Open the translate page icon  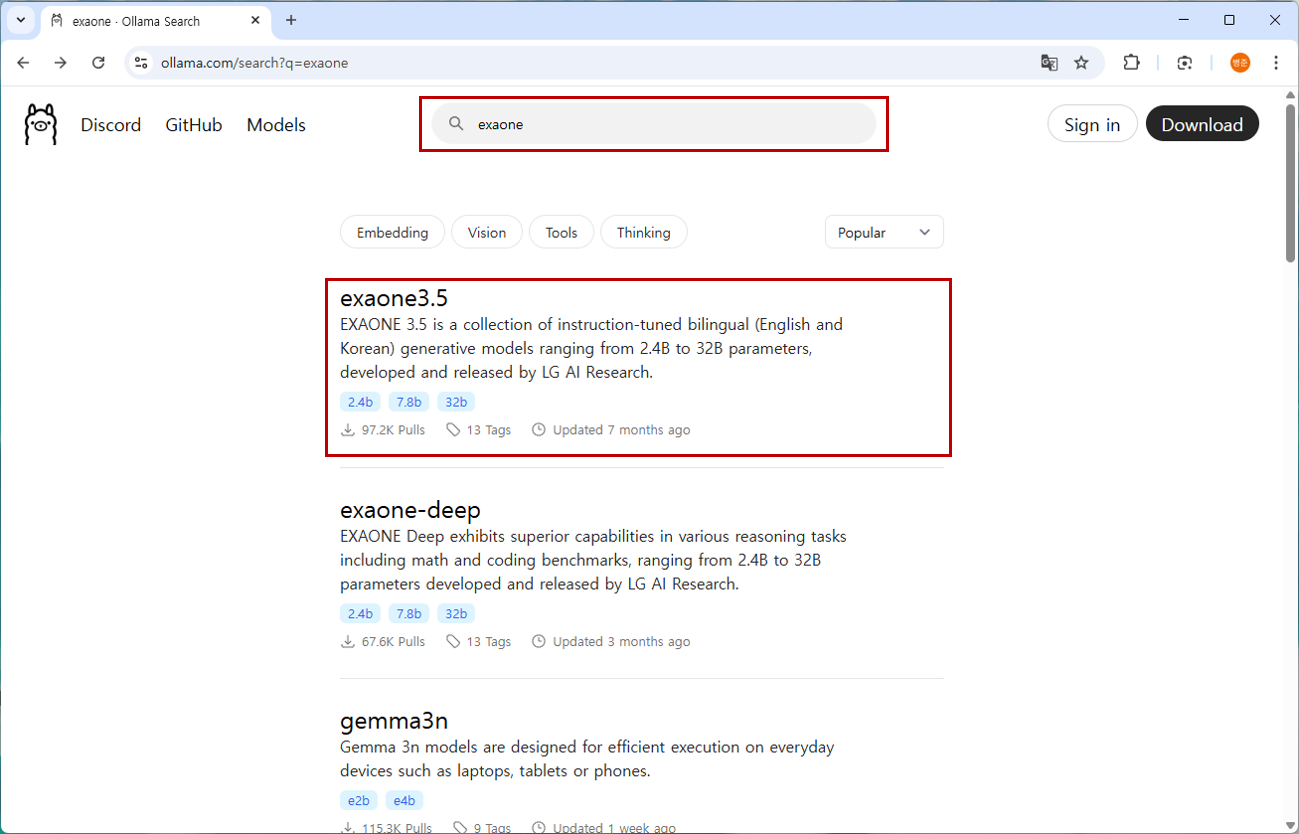[1049, 63]
